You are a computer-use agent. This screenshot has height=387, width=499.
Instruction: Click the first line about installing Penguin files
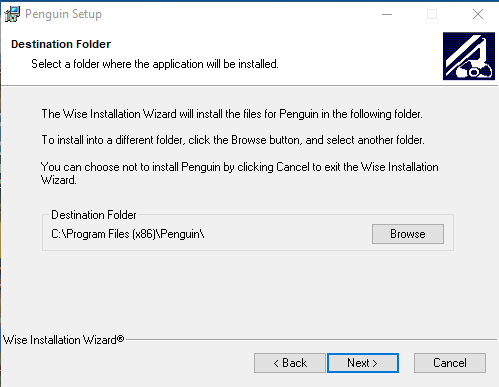click(232, 114)
